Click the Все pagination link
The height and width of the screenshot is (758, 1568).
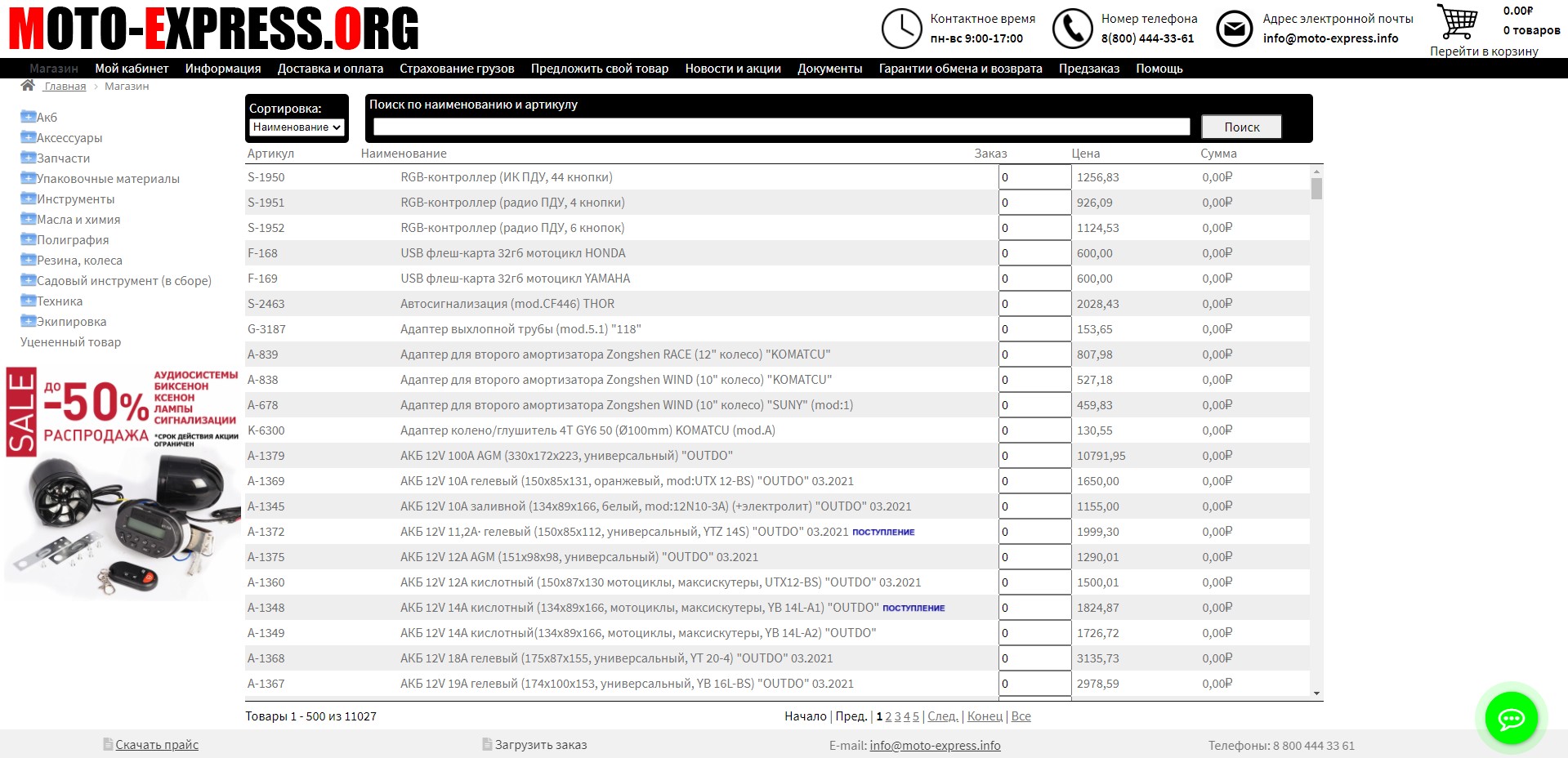pyautogui.click(x=1021, y=716)
